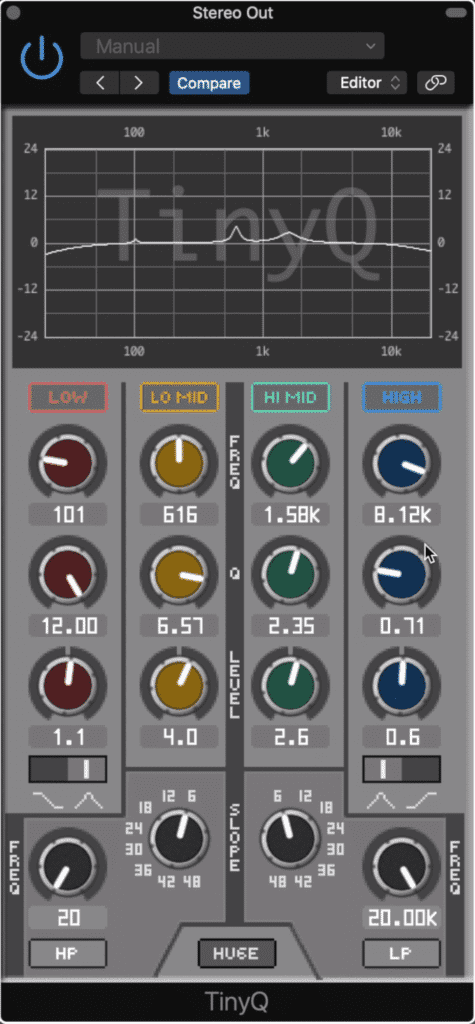Viewport: 475px width, 1024px height.
Task: Select low shelf shape icon under LOW
Action: click(x=47, y=801)
